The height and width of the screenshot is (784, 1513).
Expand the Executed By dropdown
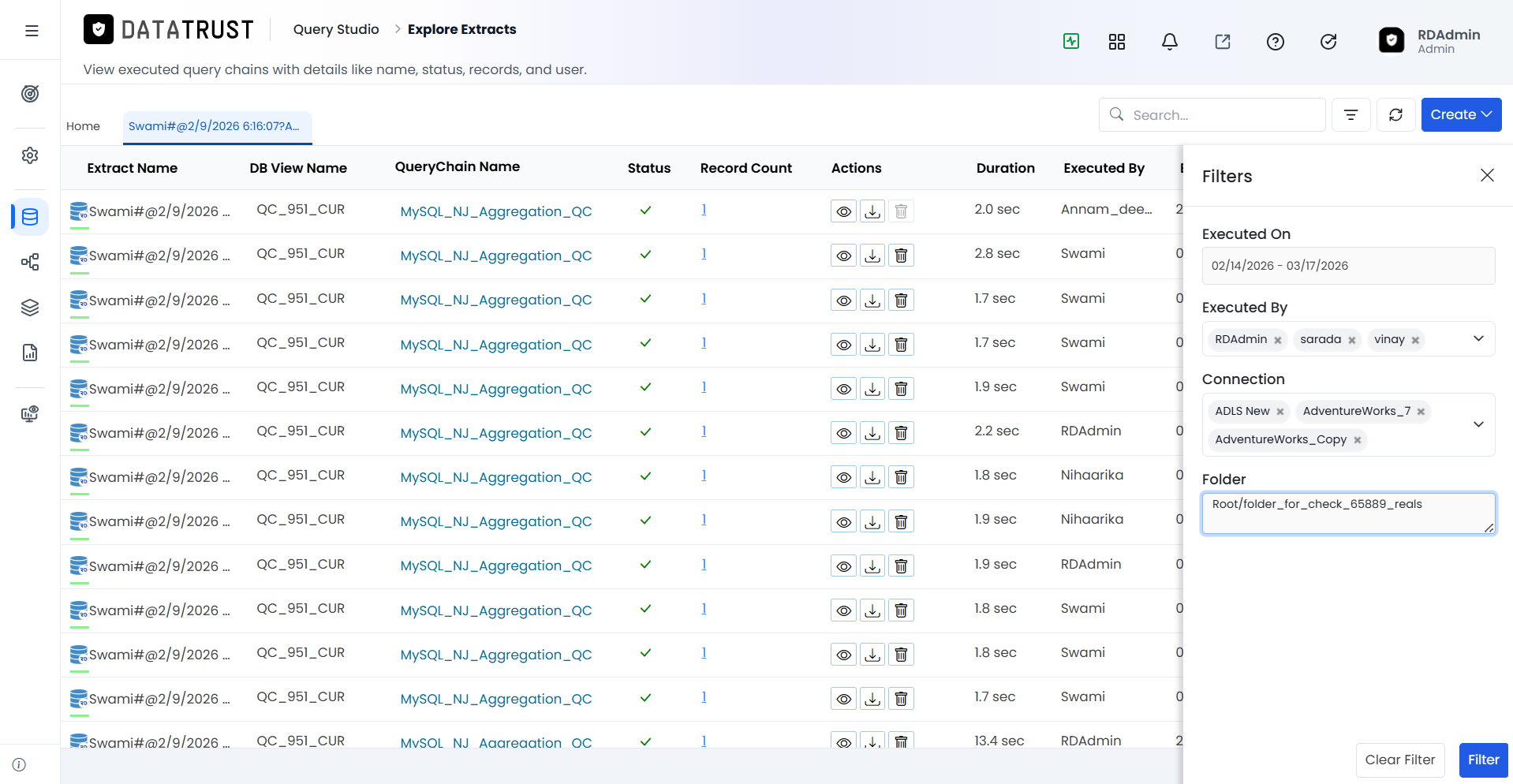[x=1478, y=339]
